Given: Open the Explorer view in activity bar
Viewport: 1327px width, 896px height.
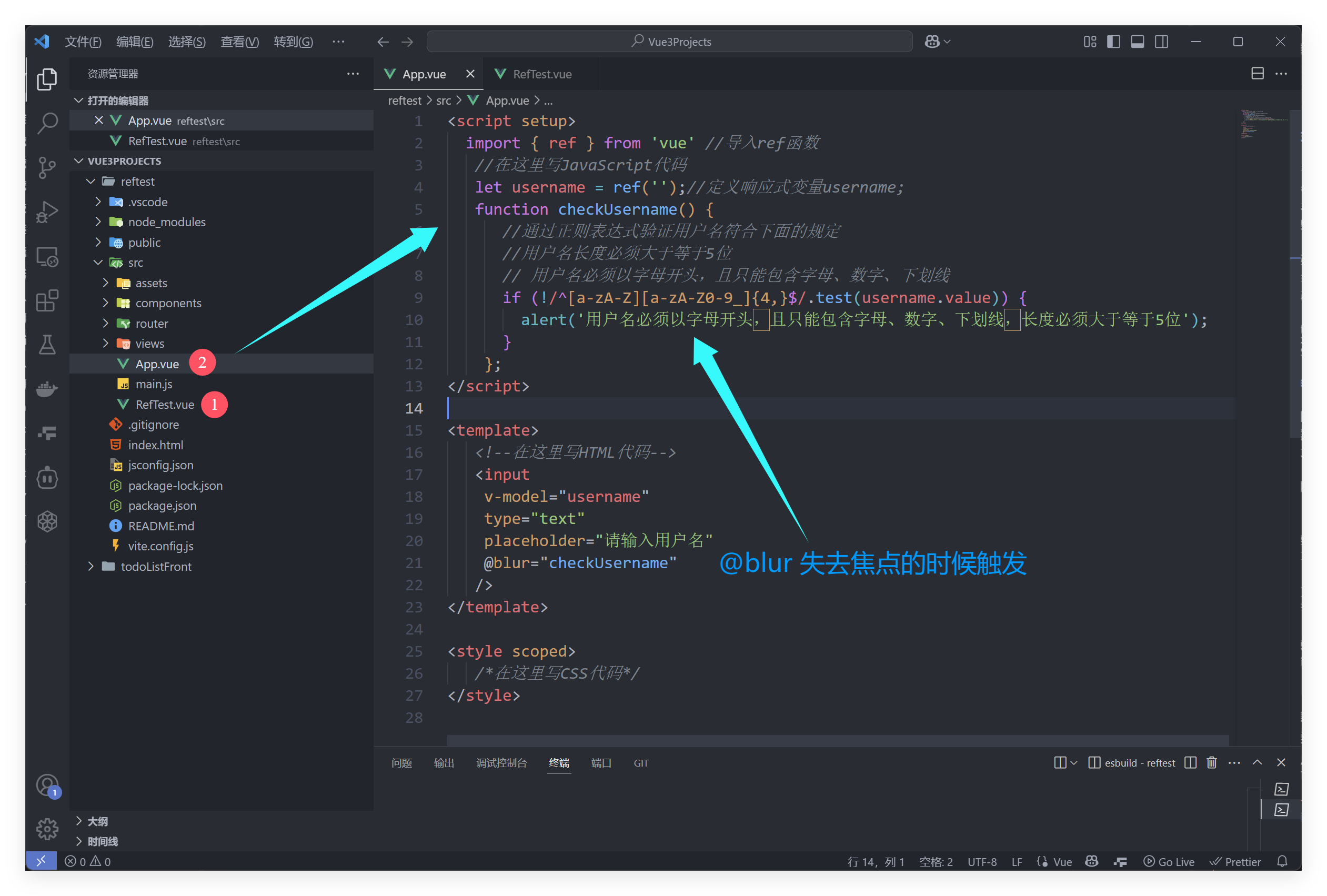Looking at the screenshot, I should (47, 79).
